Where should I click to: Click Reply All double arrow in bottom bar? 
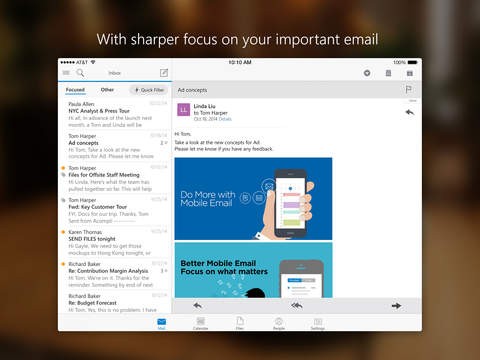point(297,305)
